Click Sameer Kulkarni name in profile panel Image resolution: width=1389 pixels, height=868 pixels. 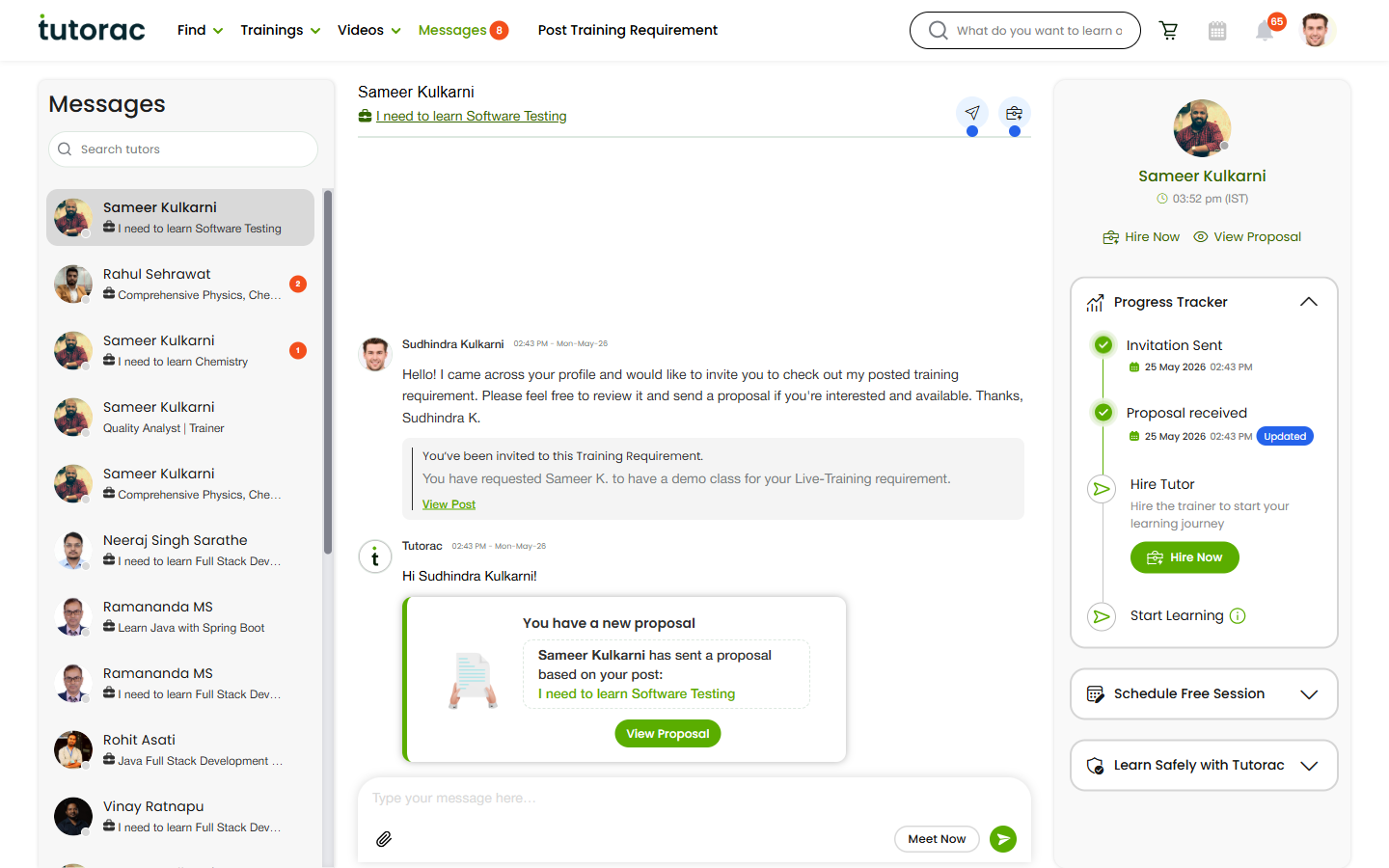(x=1202, y=176)
